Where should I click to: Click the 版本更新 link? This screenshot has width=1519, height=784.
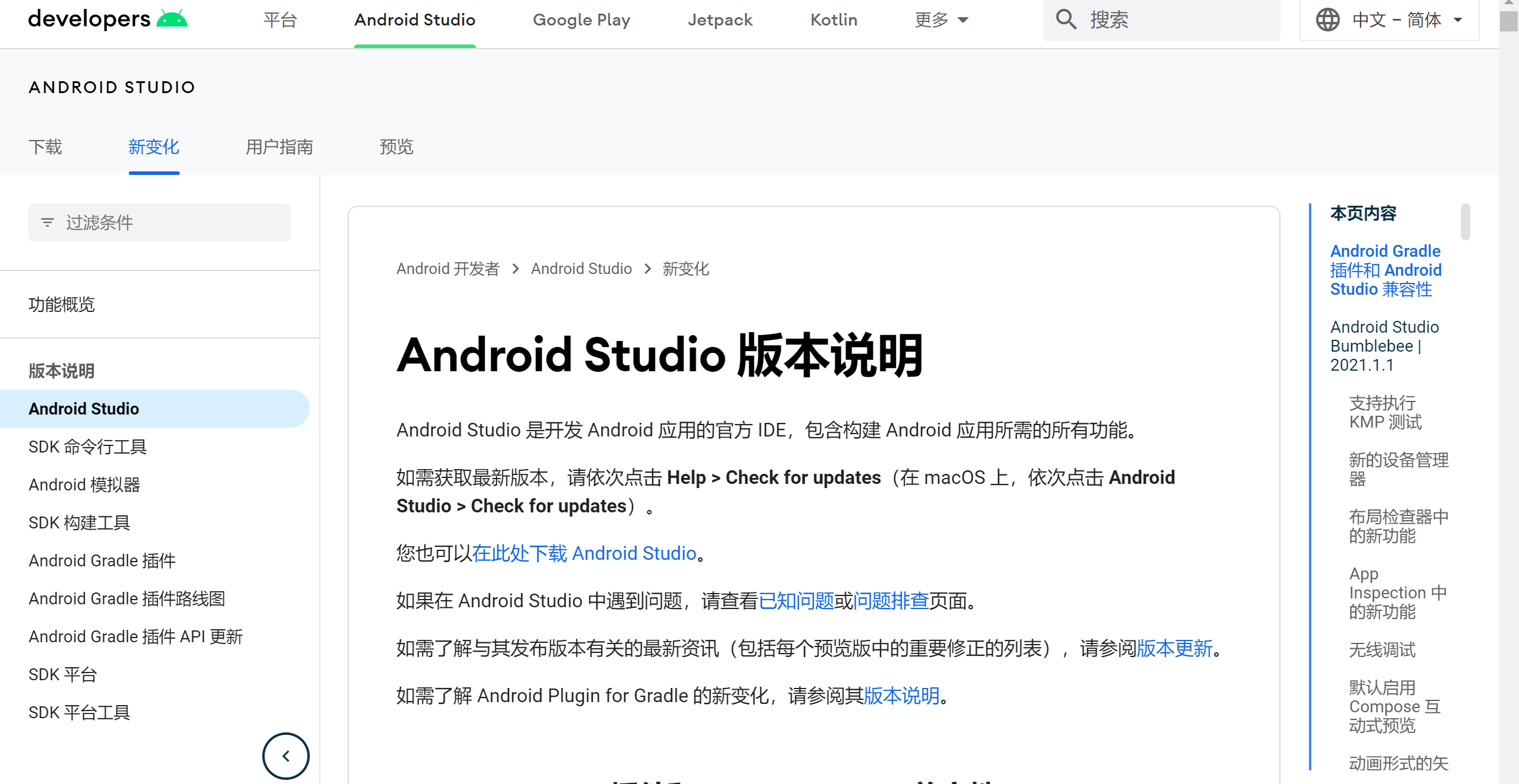click(x=1174, y=648)
